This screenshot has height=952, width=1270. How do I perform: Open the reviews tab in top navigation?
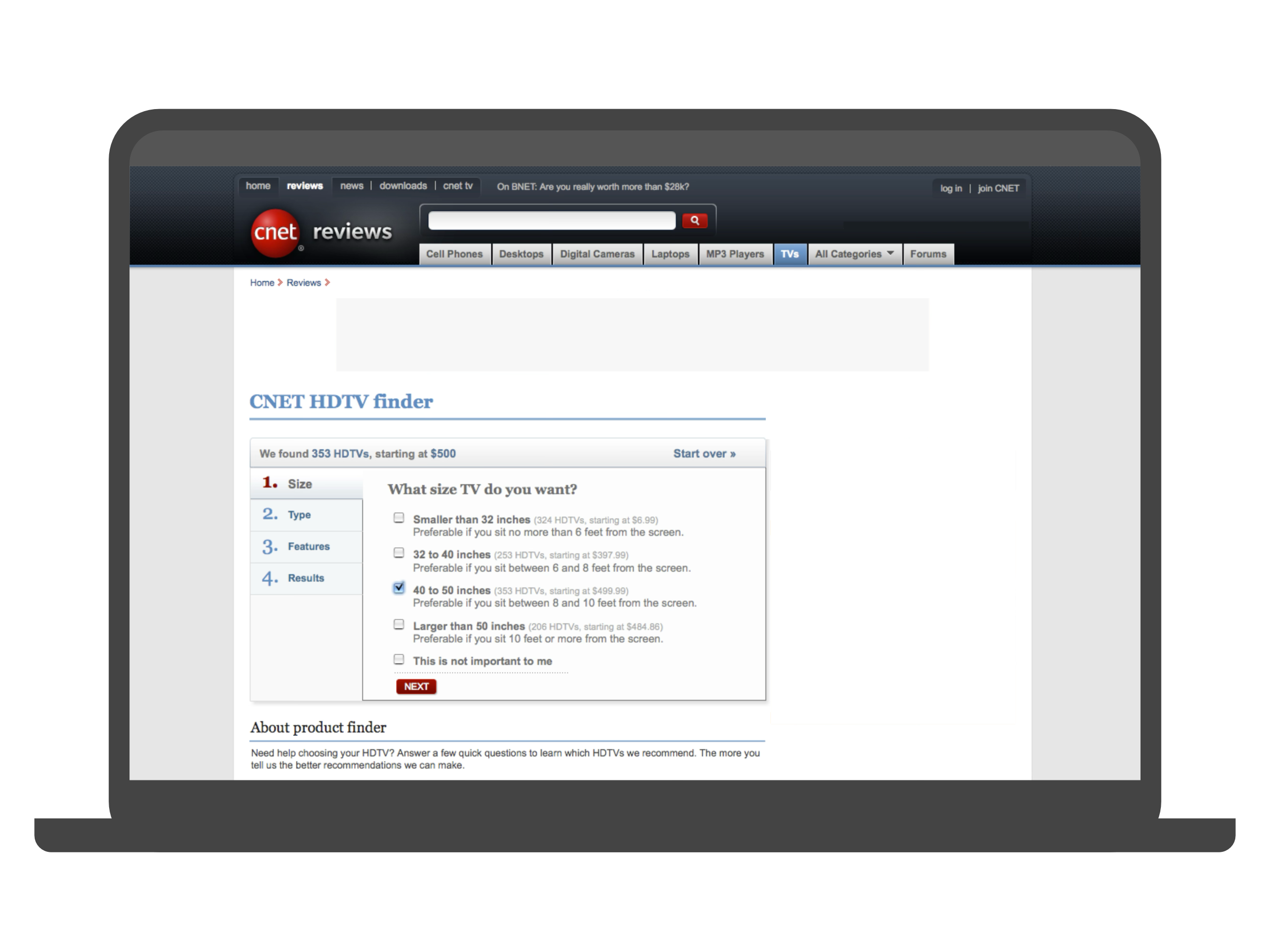point(304,186)
